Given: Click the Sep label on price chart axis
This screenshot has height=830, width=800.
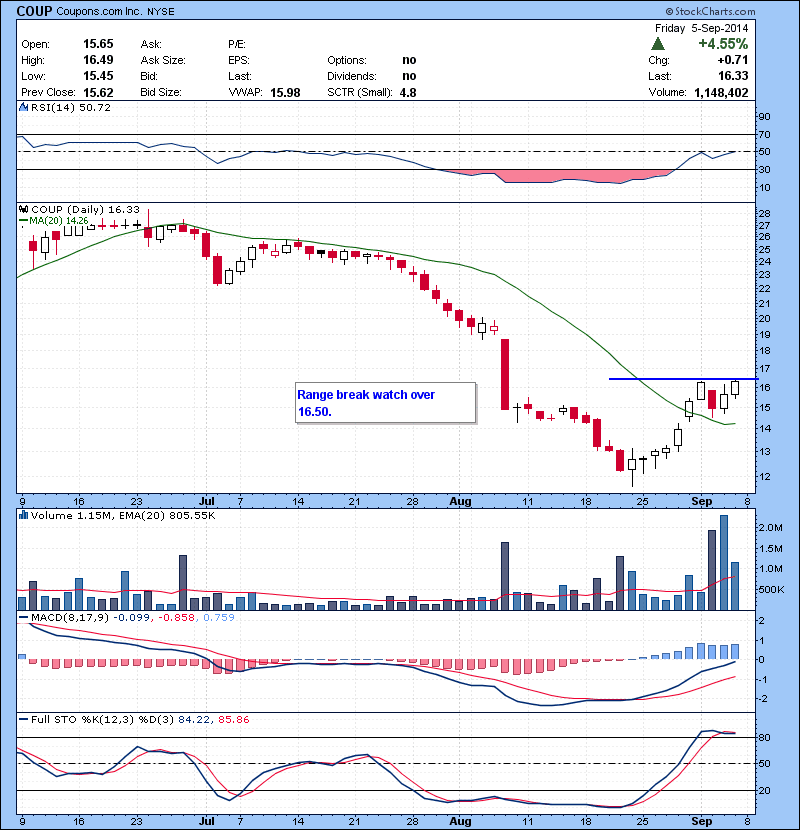Looking at the screenshot, I should (x=702, y=501).
